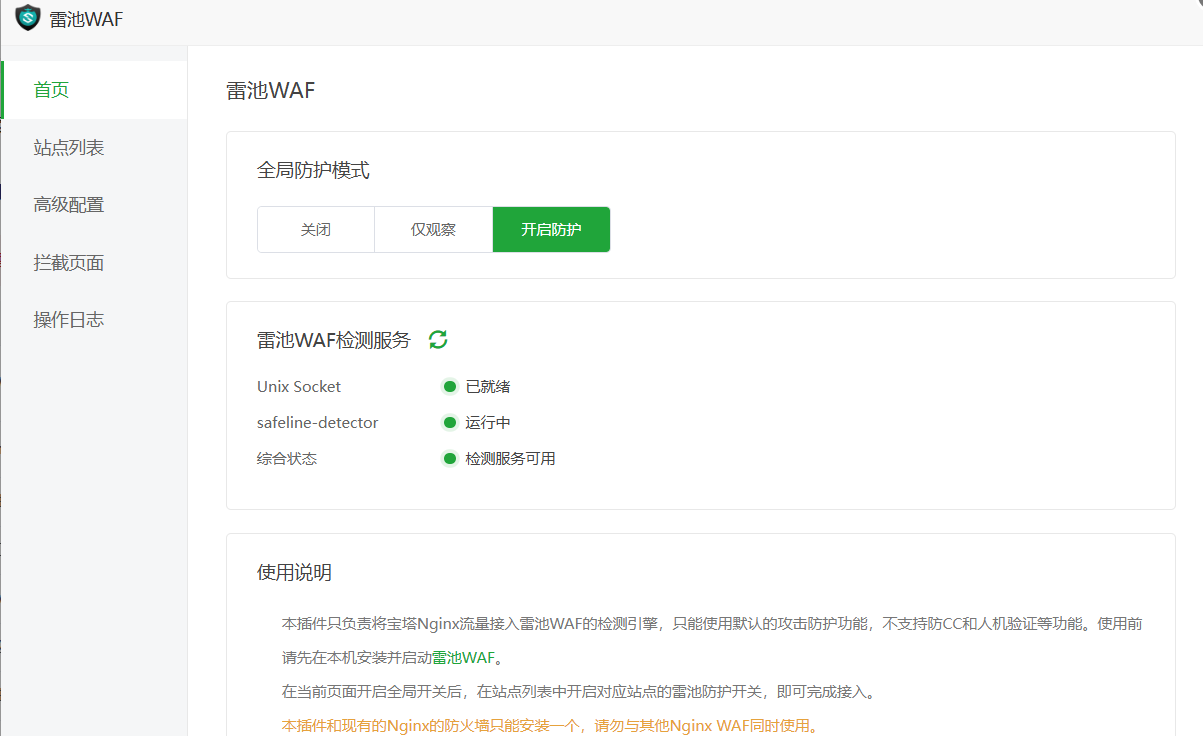The height and width of the screenshot is (736, 1203).
Task: Refresh the 雷池WAF检测服务 status
Action: click(x=438, y=339)
